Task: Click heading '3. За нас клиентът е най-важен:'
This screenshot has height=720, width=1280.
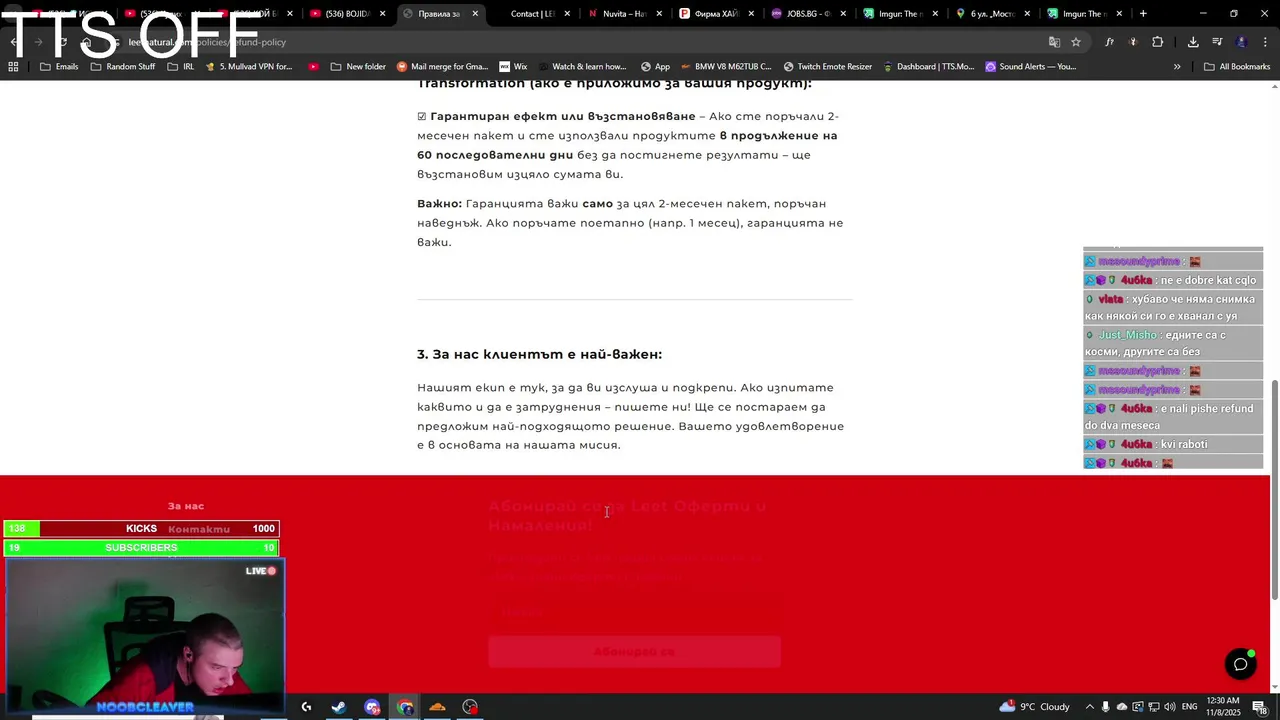Action: [539, 354]
